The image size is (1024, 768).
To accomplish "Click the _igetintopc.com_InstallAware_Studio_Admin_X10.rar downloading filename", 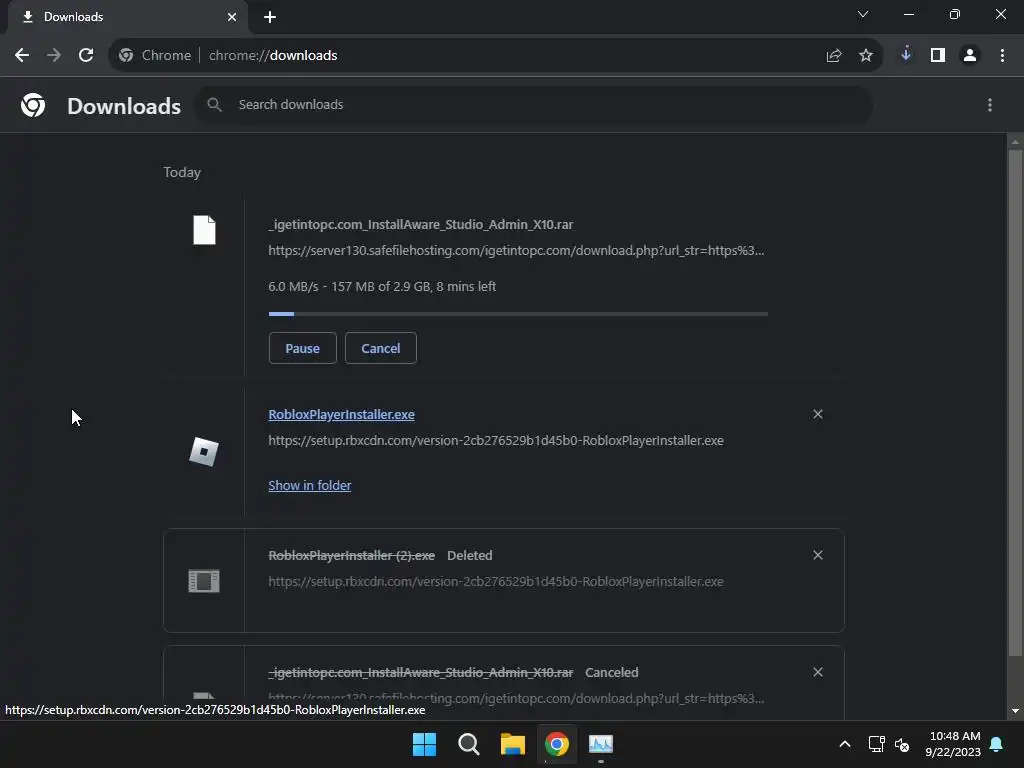I will pyautogui.click(x=421, y=225).
